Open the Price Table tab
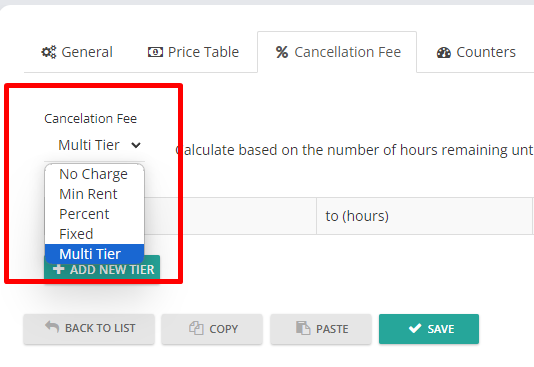This screenshot has height=367, width=534. tap(193, 52)
